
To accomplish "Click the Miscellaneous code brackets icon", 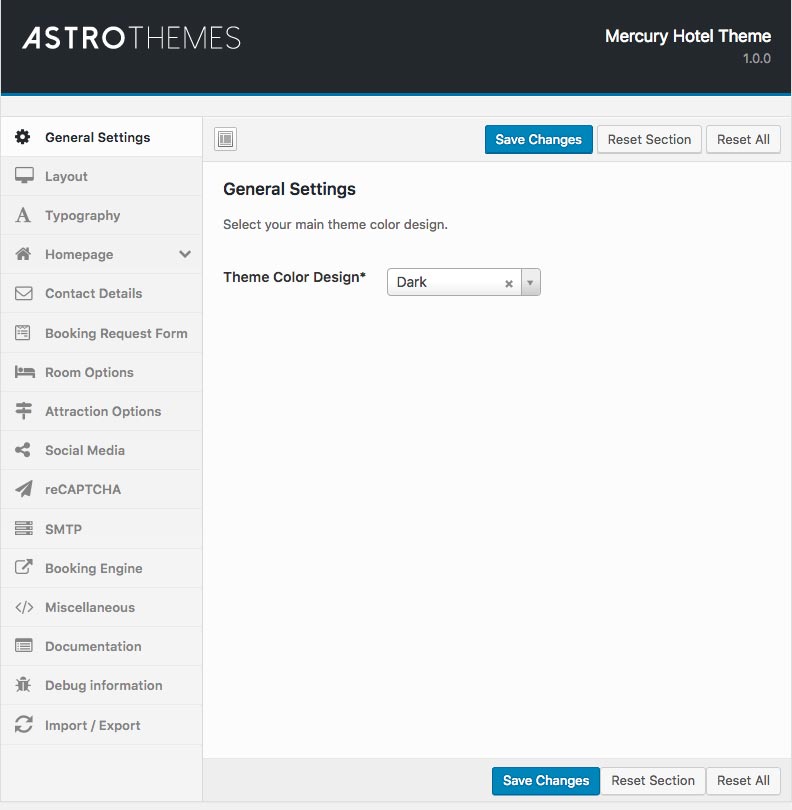I will 24,607.
